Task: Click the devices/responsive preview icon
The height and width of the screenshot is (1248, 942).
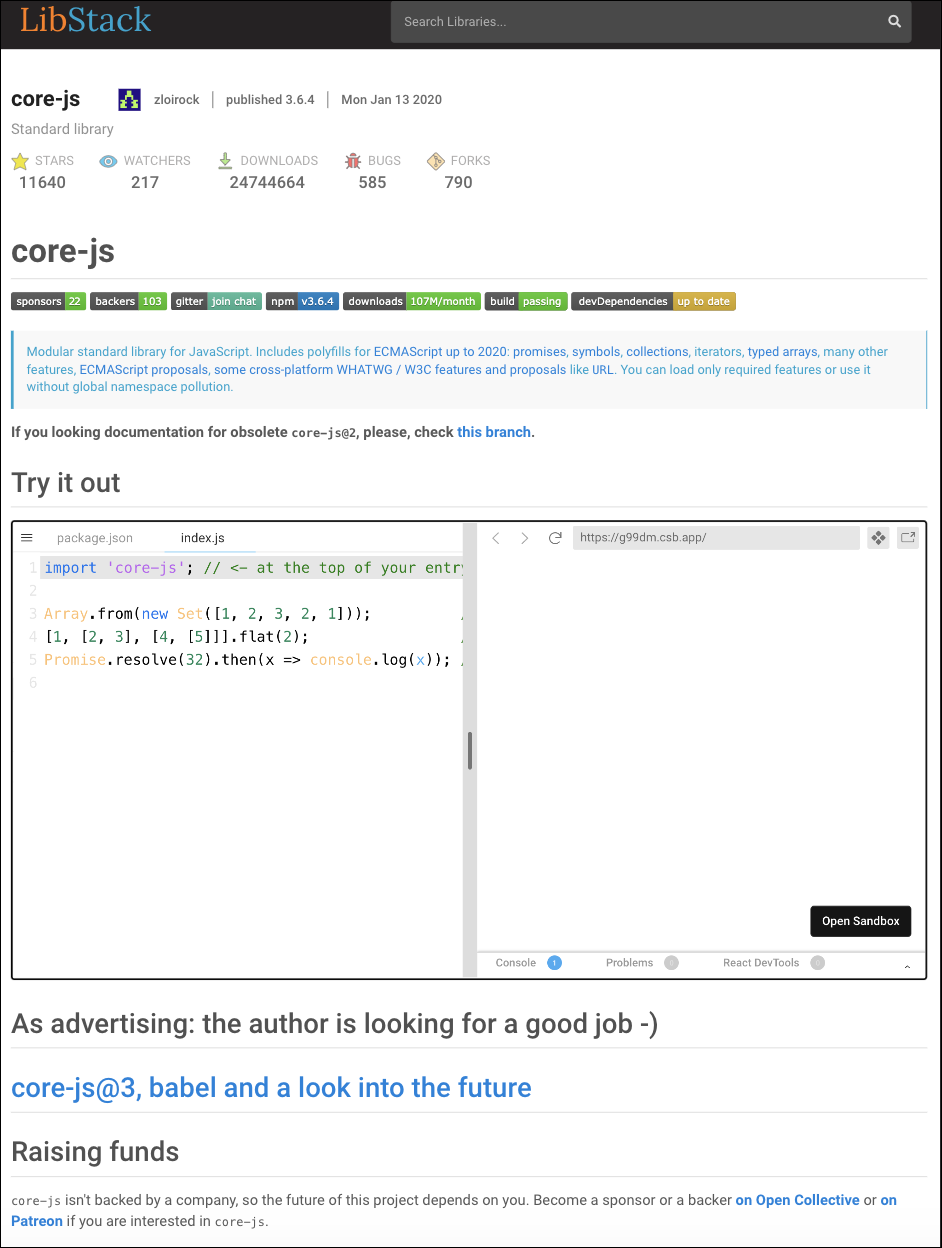Action: 878,537
